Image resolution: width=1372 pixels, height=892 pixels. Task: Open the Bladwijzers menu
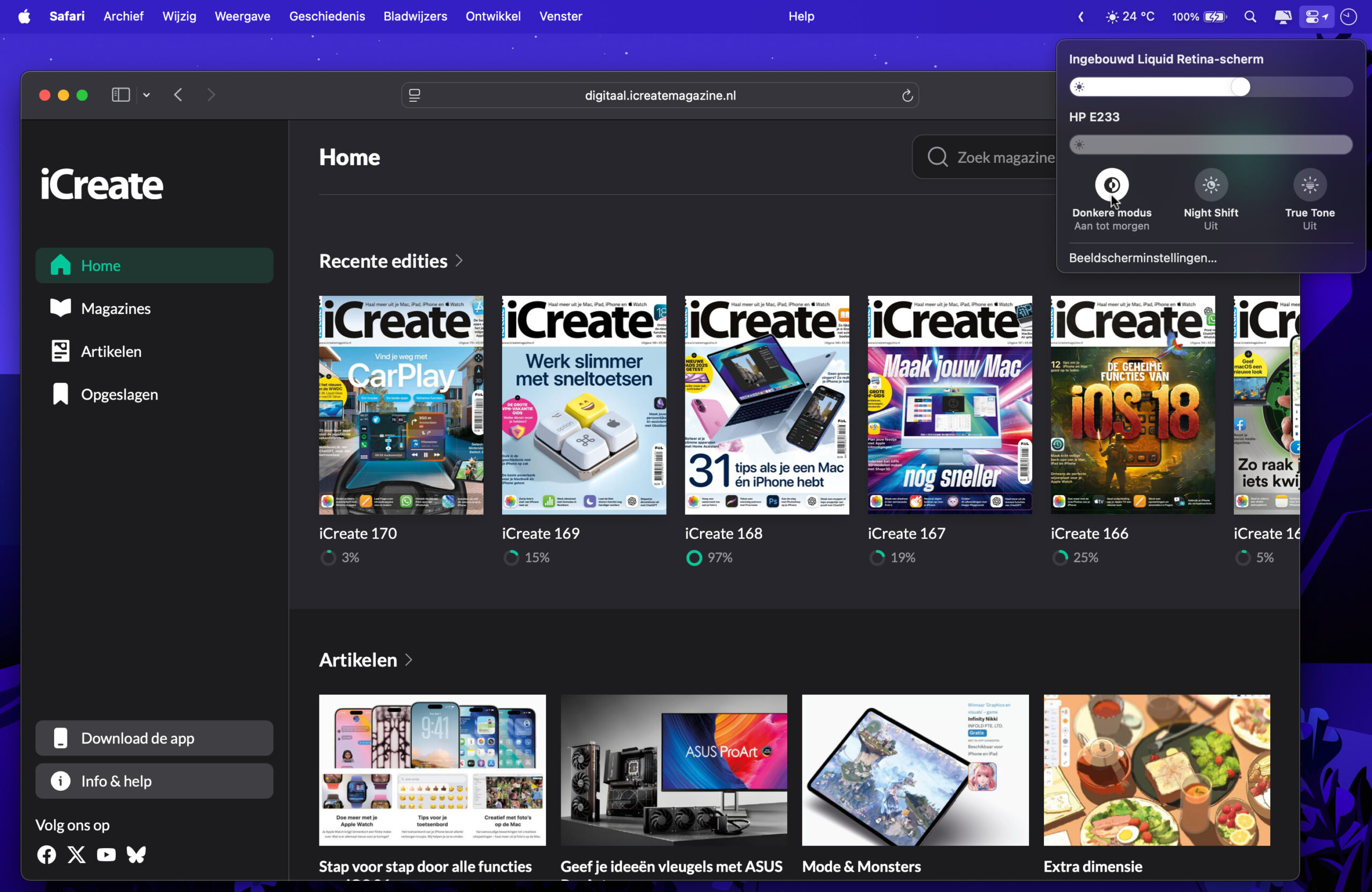(415, 16)
